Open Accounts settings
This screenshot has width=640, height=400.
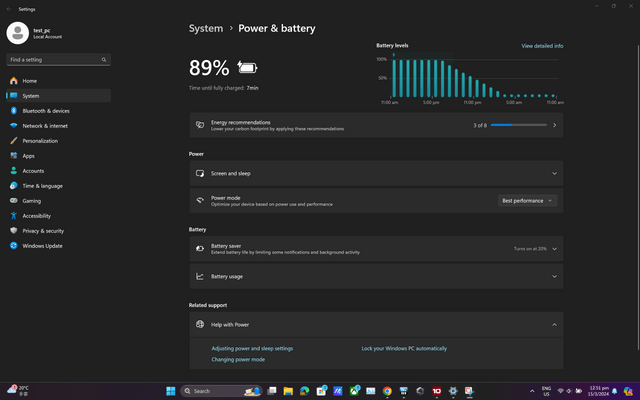(58, 171)
